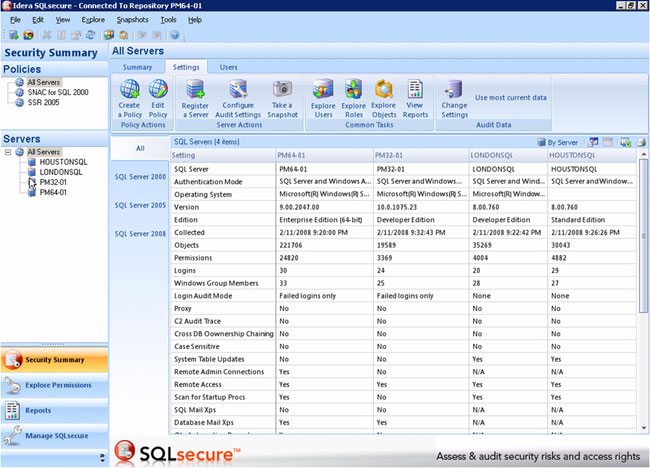Expand navigation pane overflow chevron
The width and height of the screenshot is (650, 468).
point(102,458)
